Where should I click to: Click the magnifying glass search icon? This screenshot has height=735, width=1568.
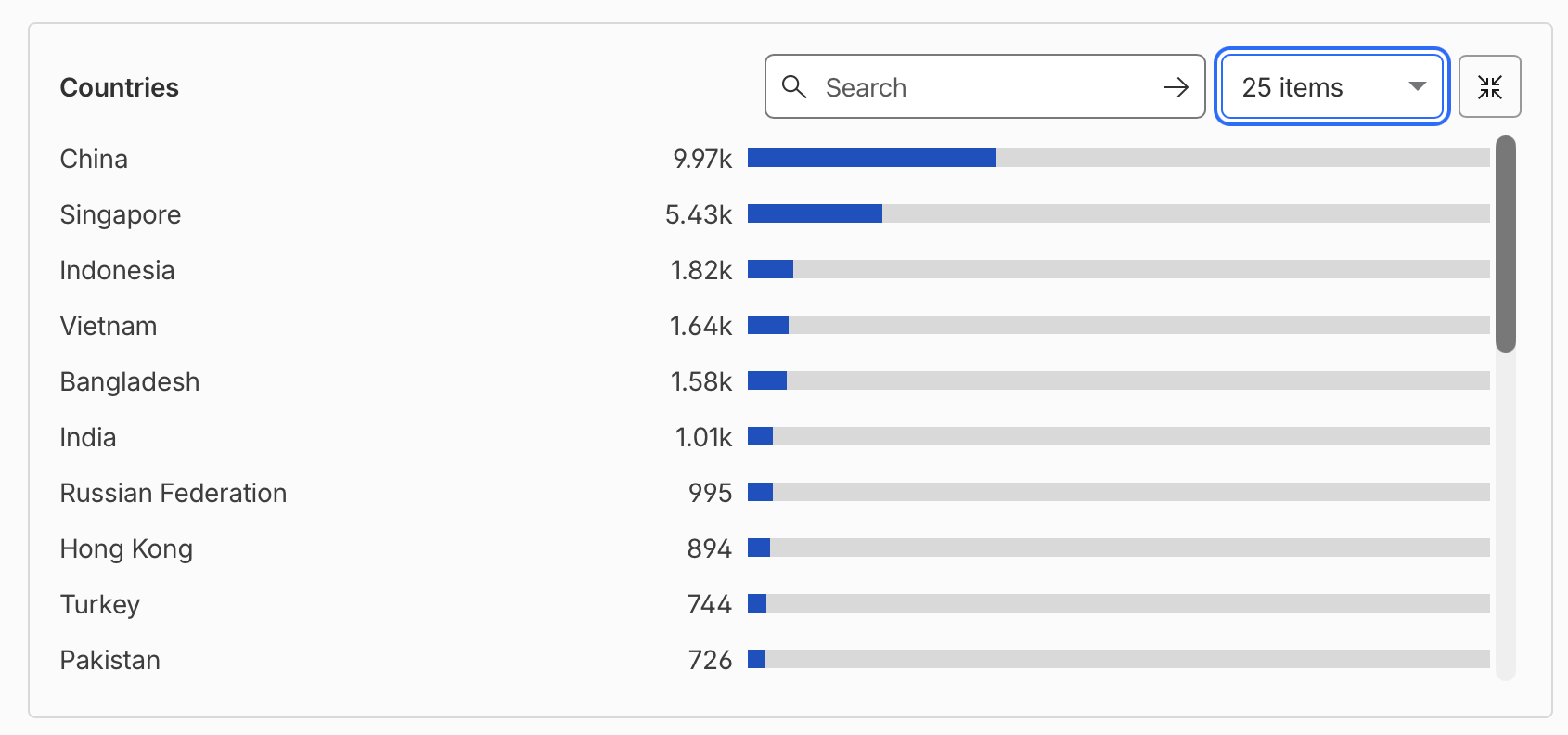click(x=794, y=87)
